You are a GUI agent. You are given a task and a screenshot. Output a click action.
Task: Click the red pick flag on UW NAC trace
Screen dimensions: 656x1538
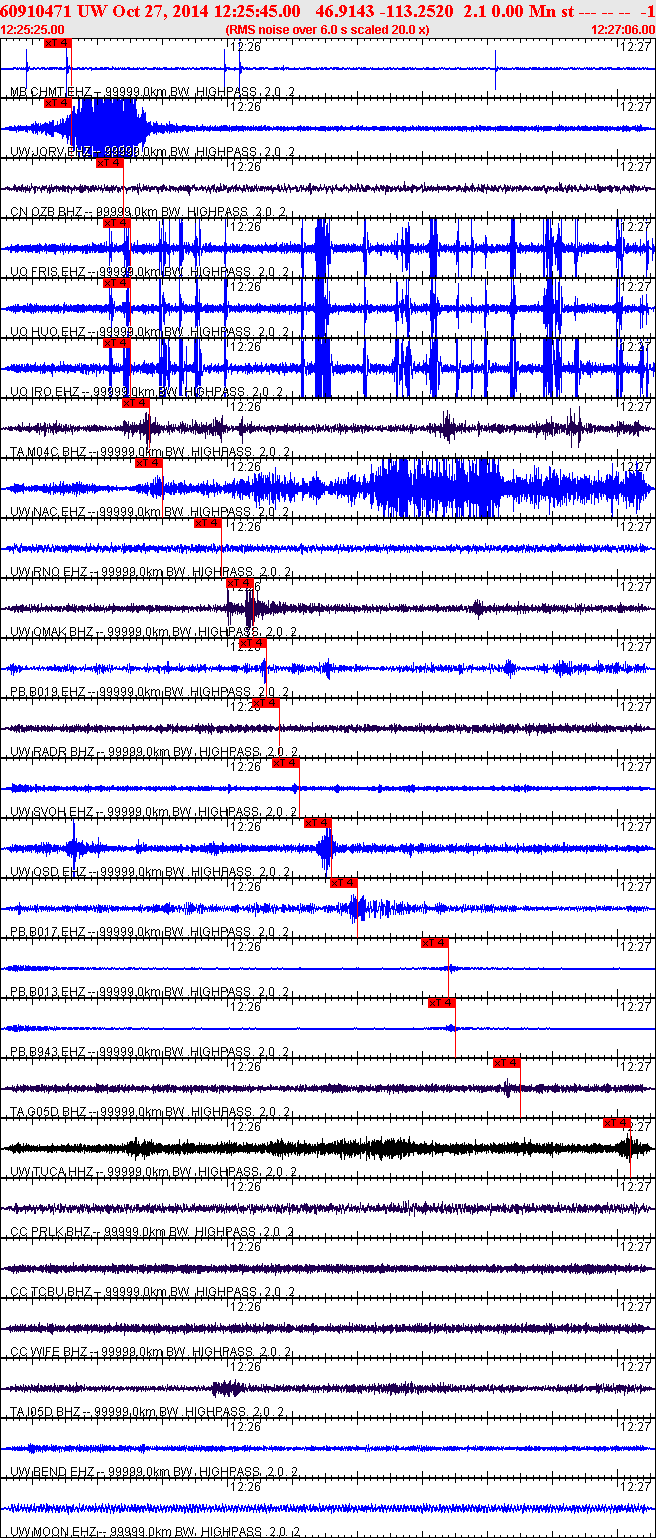[148, 463]
